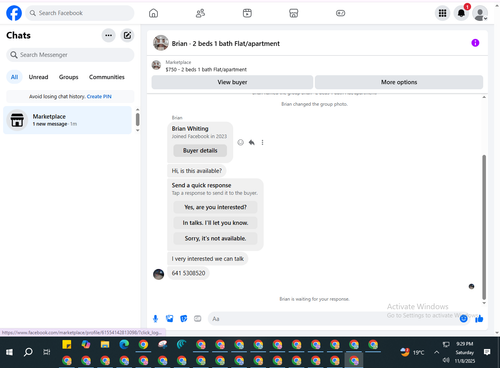Click the '641 5308520' message

coord(188,273)
